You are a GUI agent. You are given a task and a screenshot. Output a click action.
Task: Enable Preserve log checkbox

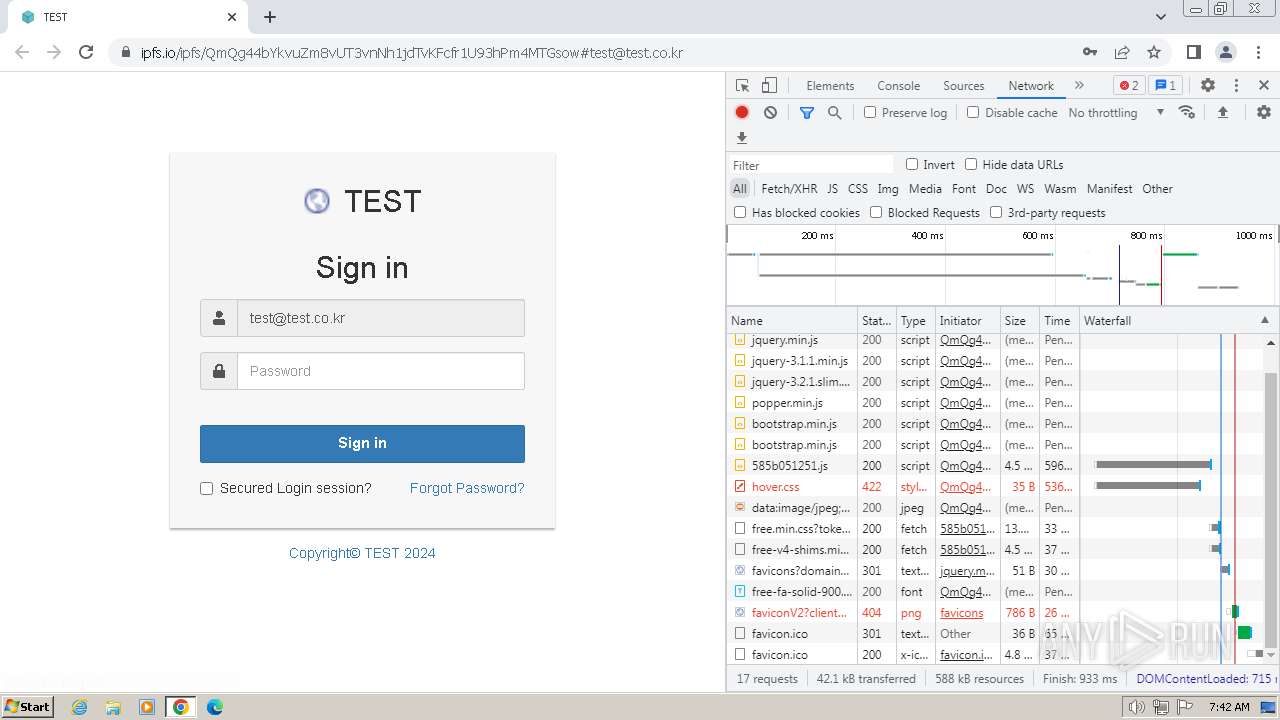tap(870, 112)
